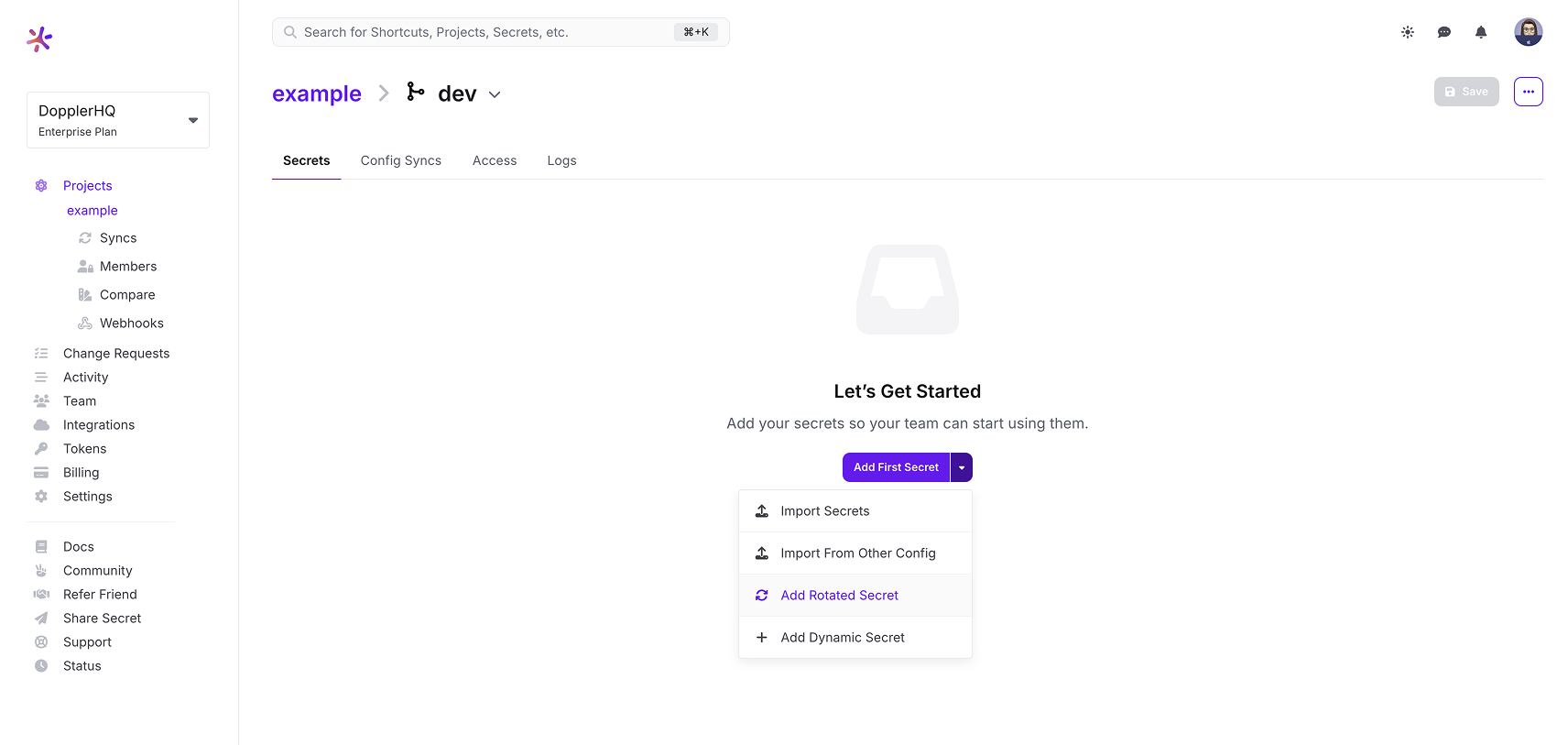1568x745 pixels.
Task: Open the Access tab
Action: tap(495, 160)
